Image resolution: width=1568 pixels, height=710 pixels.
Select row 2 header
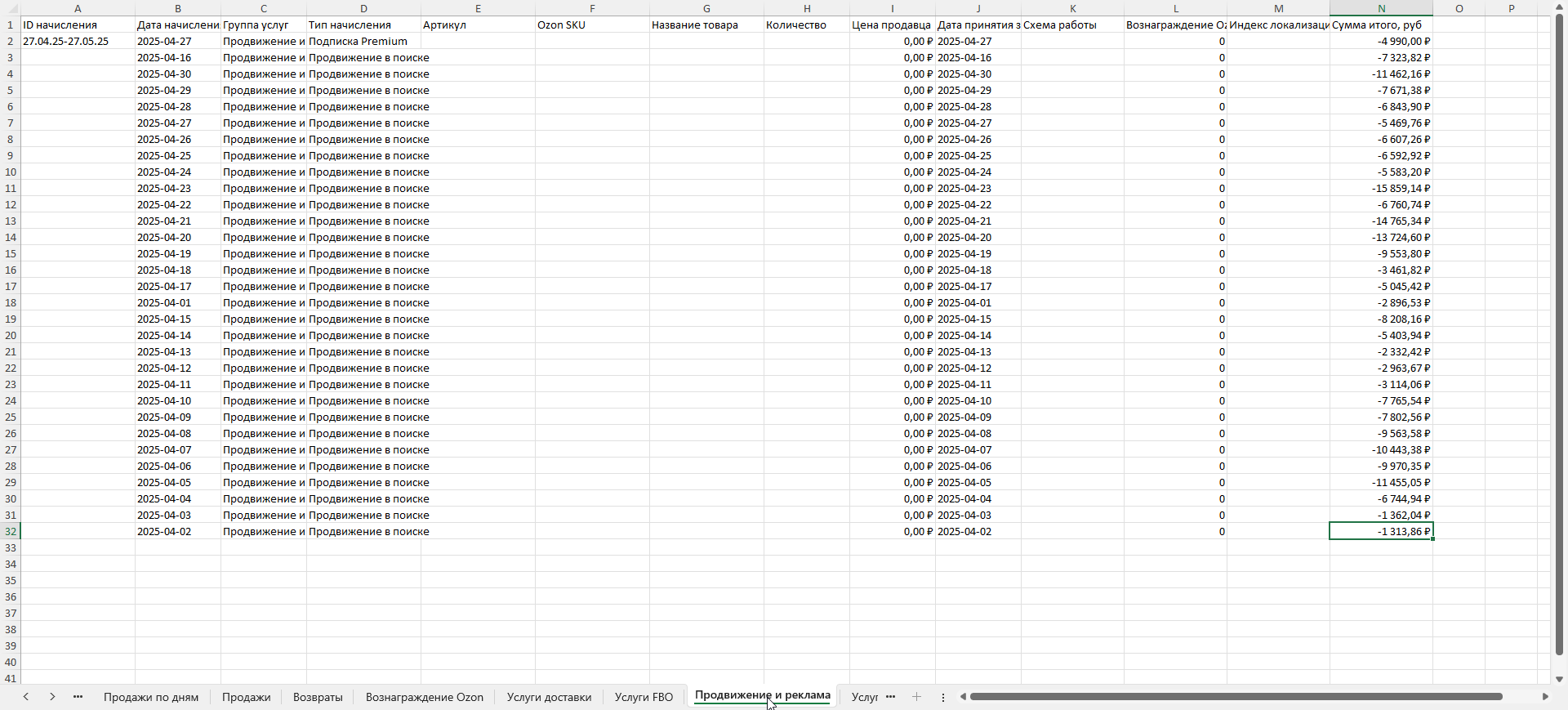point(10,41)
